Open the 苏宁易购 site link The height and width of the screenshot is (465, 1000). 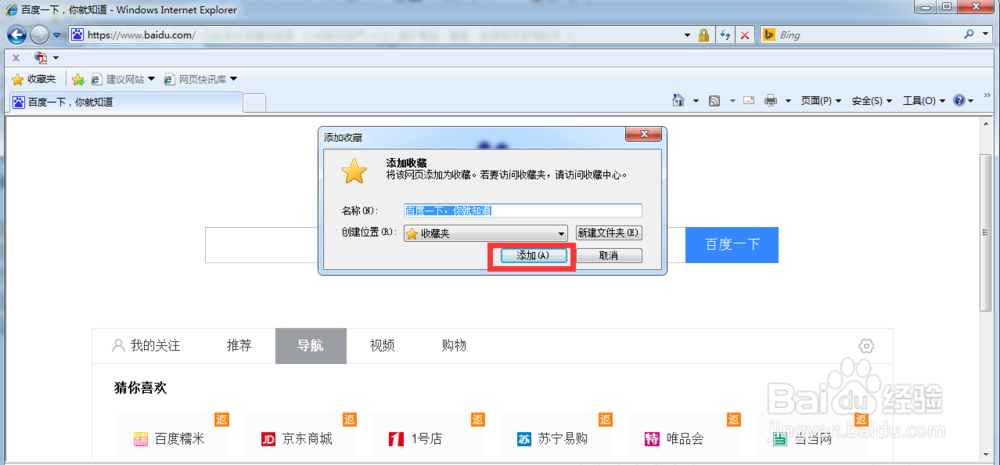tap(552, 439)
